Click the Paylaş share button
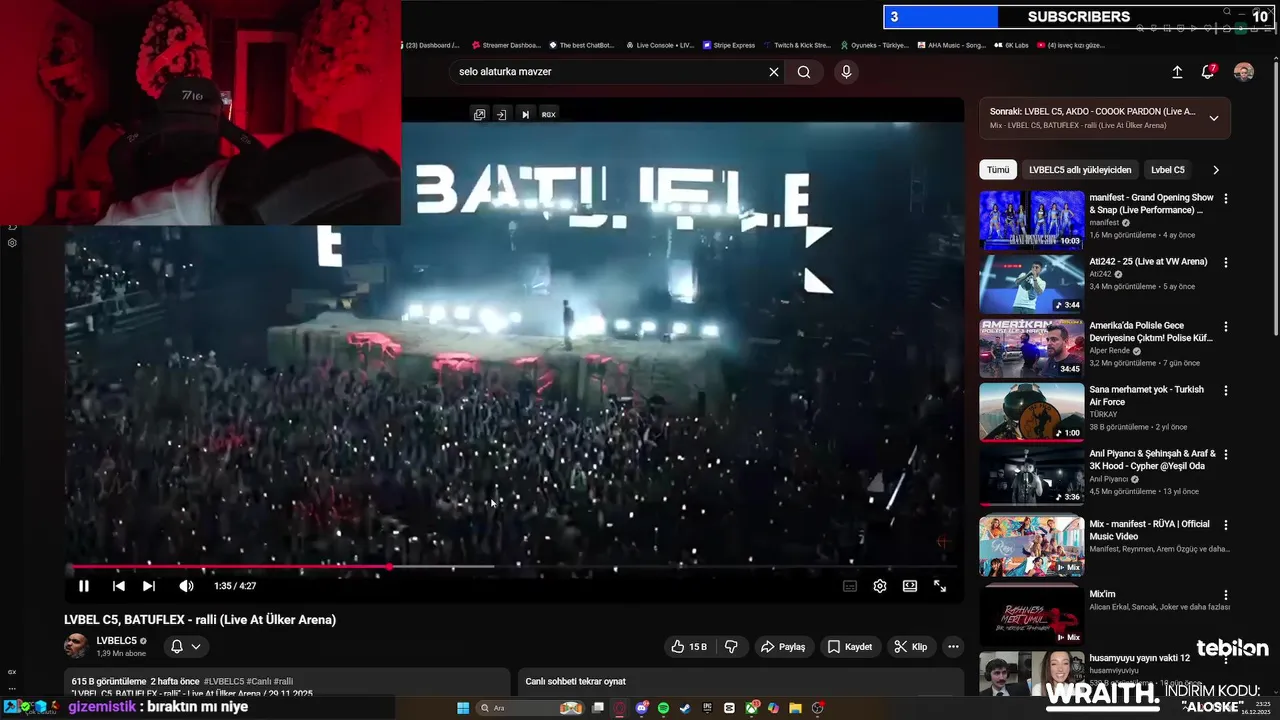The height and width of the screenshot is (720, 1280). coord(783,647)
